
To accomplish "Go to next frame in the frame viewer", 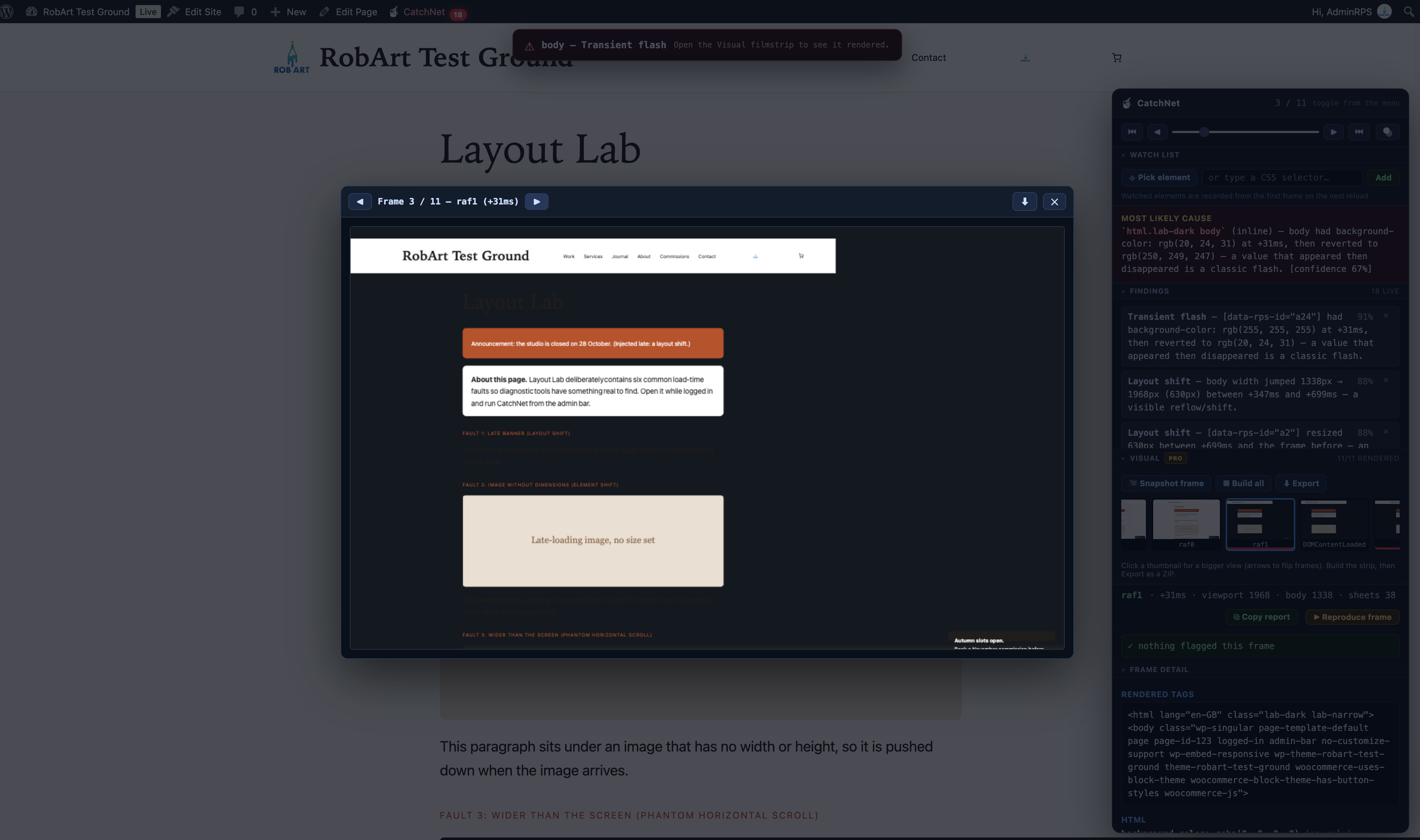I will [537, 202].
